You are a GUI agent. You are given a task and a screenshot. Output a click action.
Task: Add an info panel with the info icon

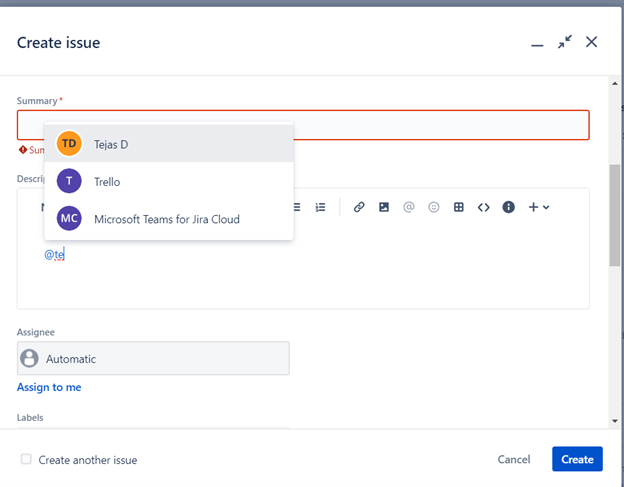(x=509, y=207)
